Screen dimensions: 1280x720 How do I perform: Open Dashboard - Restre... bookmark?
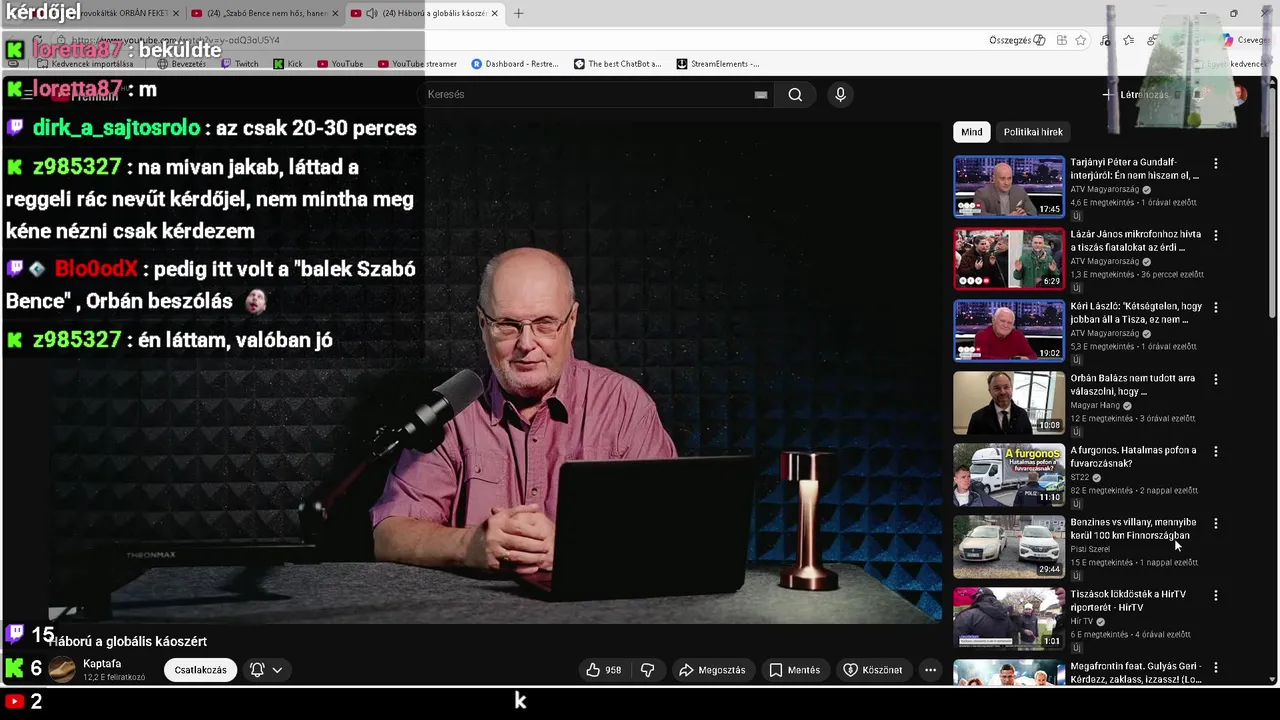[x=515, y=64]
